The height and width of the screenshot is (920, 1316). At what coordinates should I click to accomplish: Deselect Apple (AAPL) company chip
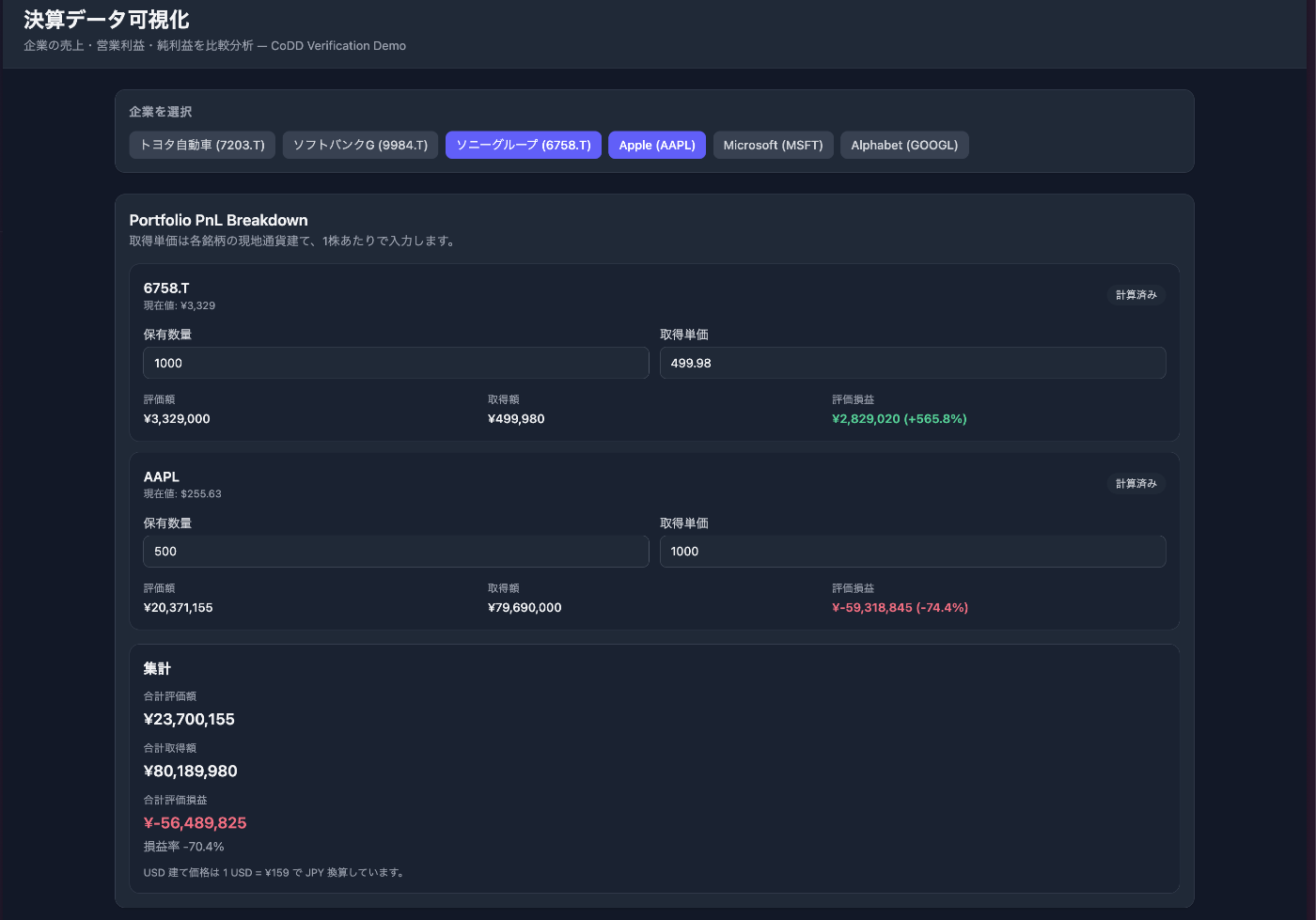657,145
